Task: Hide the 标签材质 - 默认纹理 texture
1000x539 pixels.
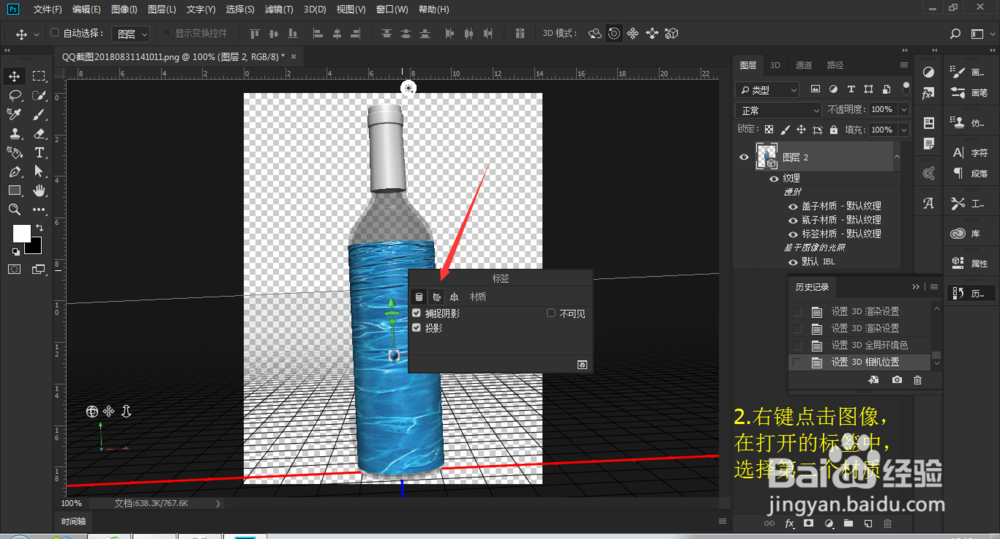Action: tap(793, 234)
